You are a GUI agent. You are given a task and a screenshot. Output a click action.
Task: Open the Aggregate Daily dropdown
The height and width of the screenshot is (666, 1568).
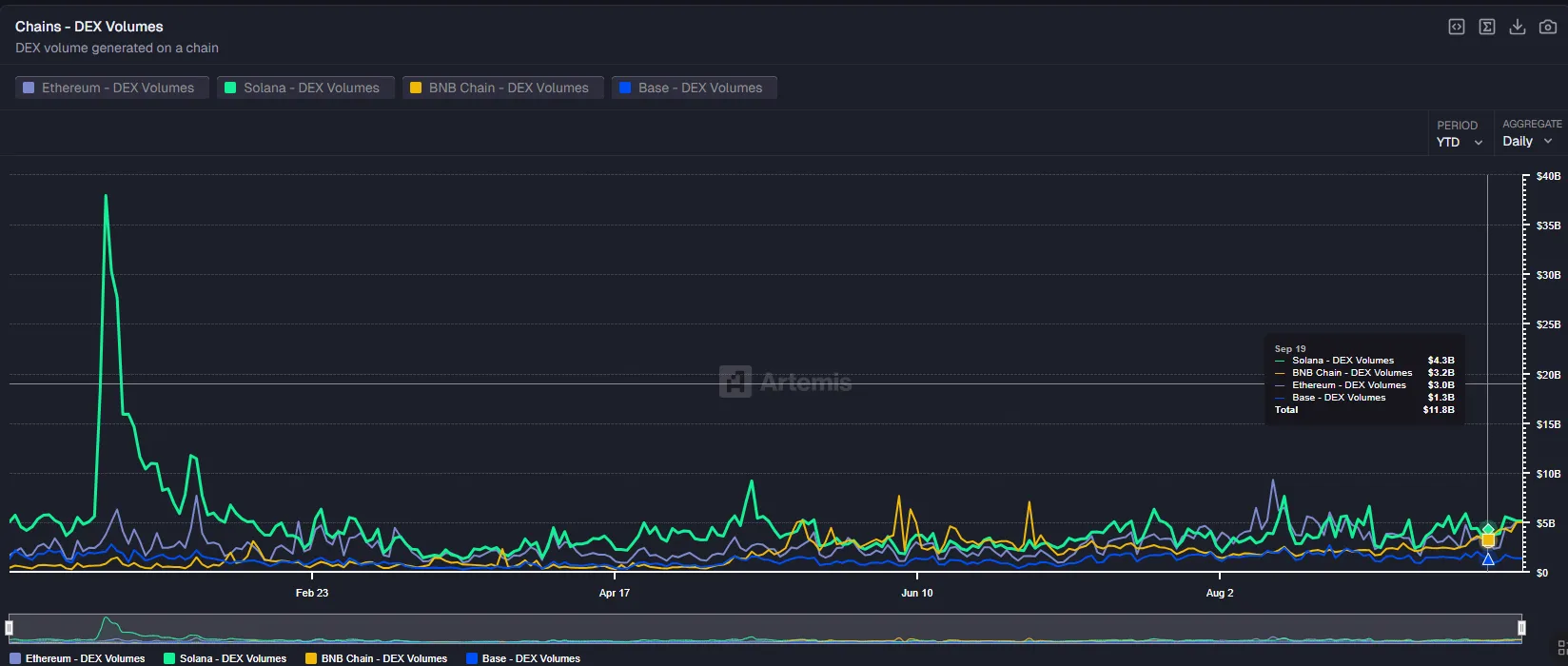click(x=1527, y=141)
